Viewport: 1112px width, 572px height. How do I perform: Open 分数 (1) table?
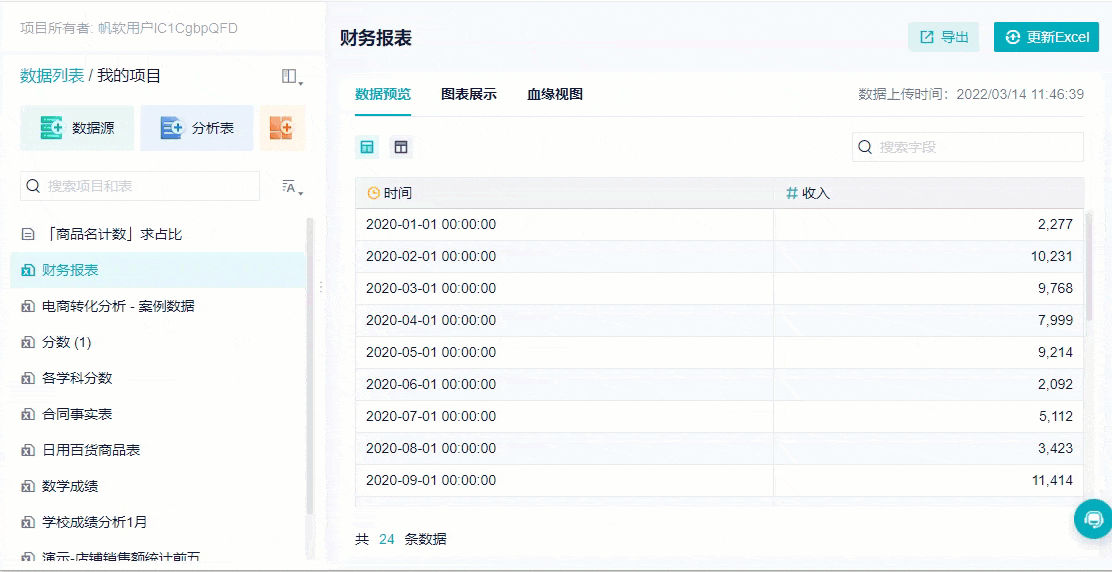coord(158,342)
